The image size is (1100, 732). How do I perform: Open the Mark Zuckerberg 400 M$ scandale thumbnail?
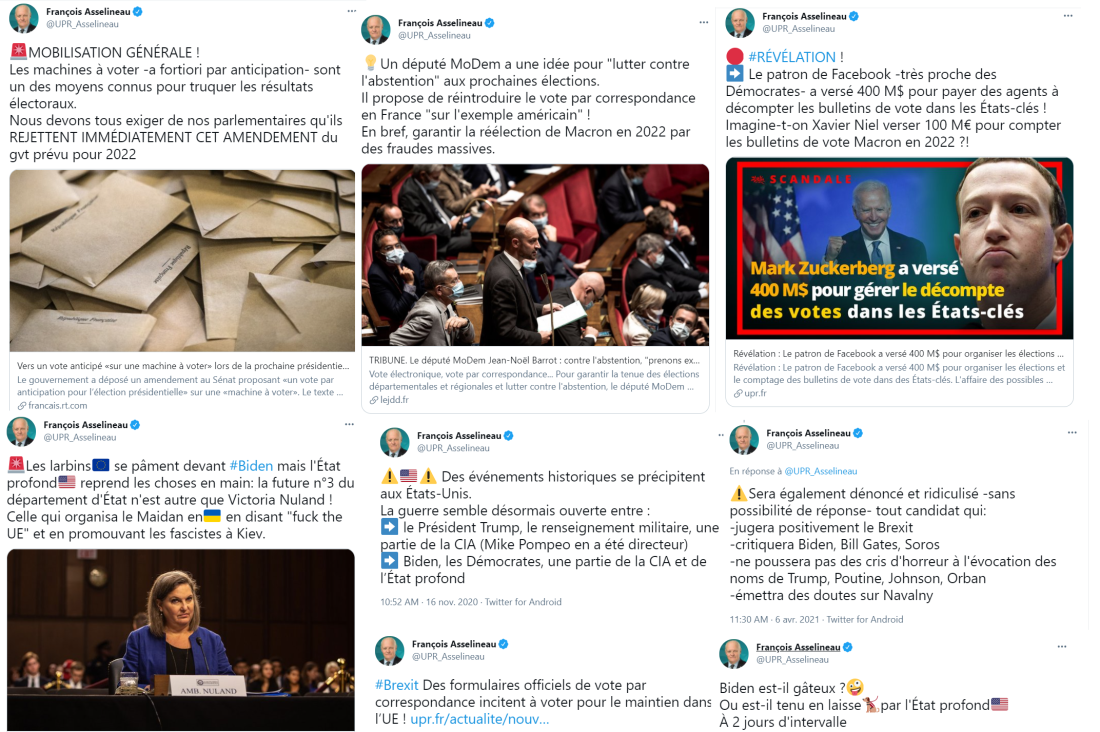tap(899, 248)
